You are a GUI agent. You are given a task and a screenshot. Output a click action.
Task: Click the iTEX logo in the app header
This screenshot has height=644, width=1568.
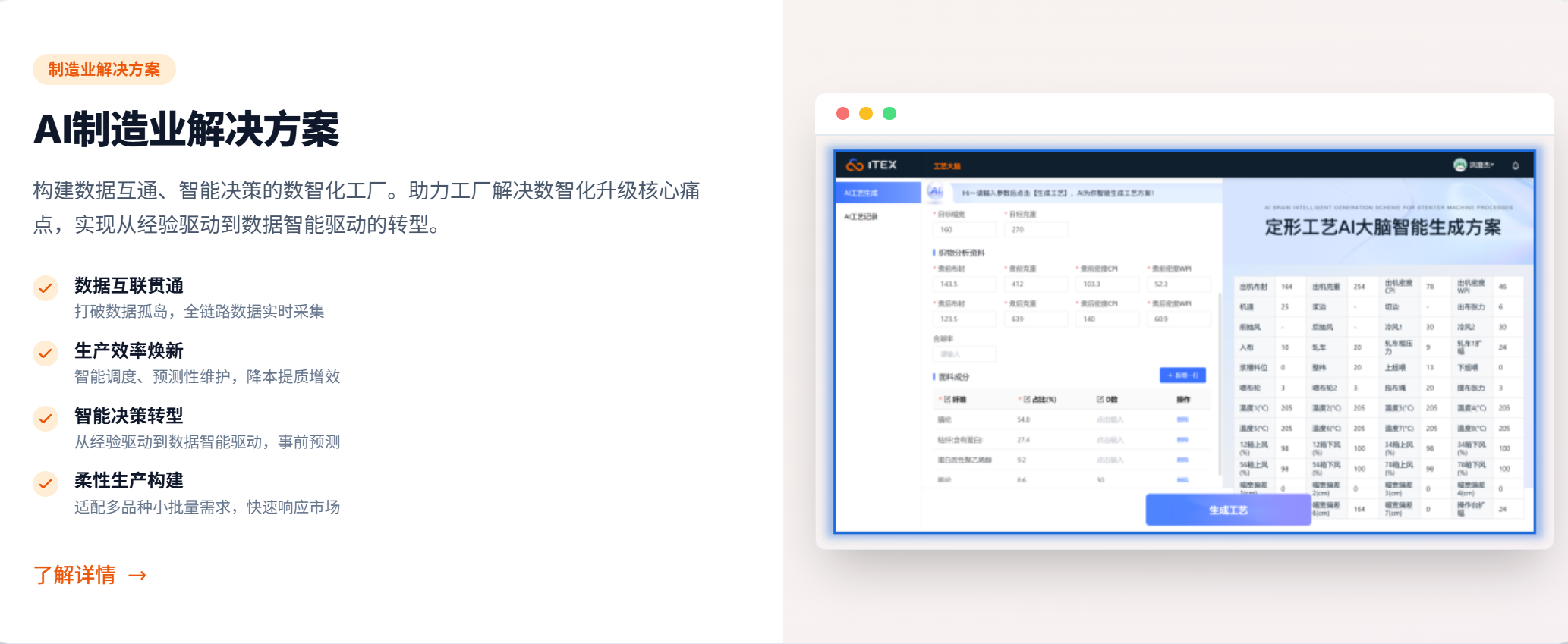pos(871,165)
